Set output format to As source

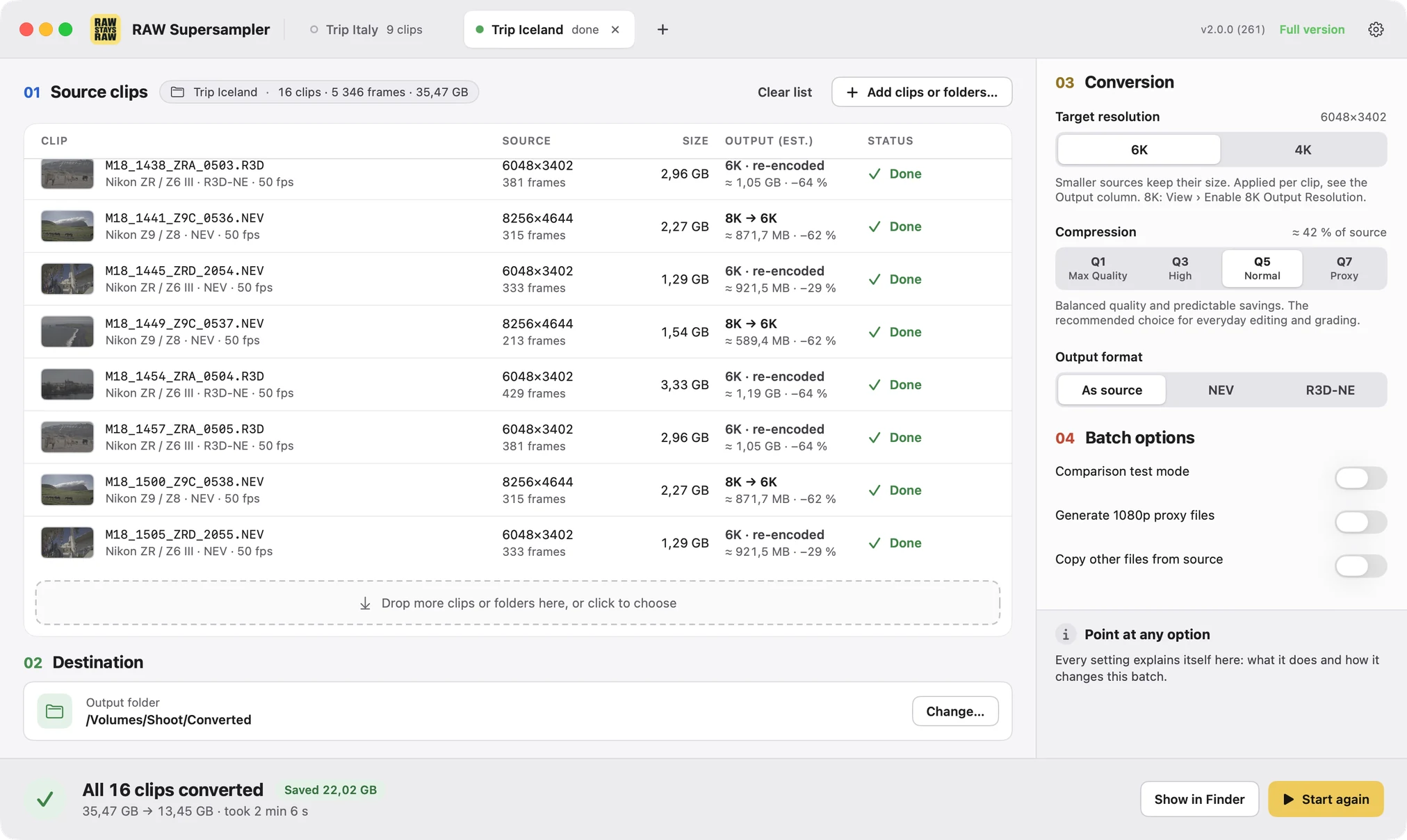pos(1112,390)
